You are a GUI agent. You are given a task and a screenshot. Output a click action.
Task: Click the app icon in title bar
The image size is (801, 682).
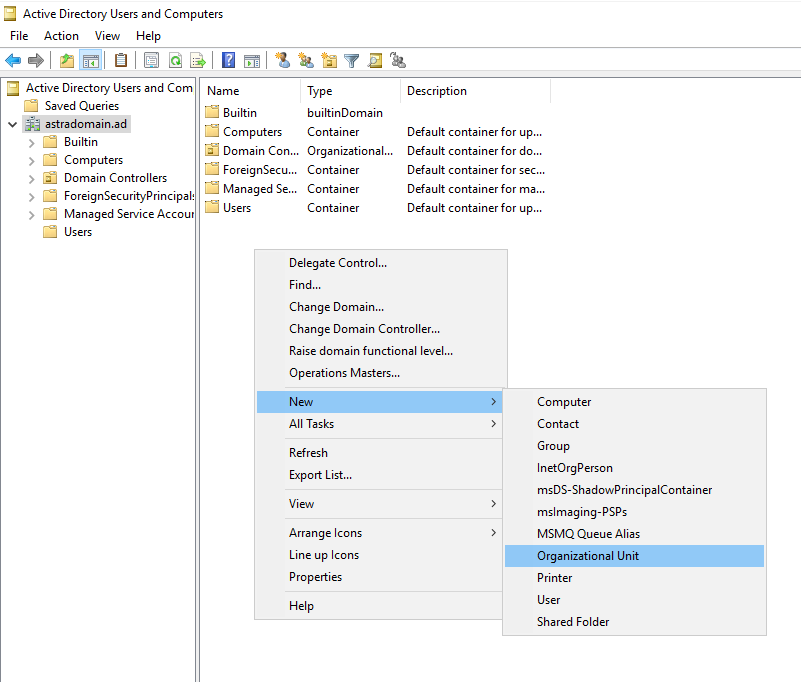(x=10, y=14)
